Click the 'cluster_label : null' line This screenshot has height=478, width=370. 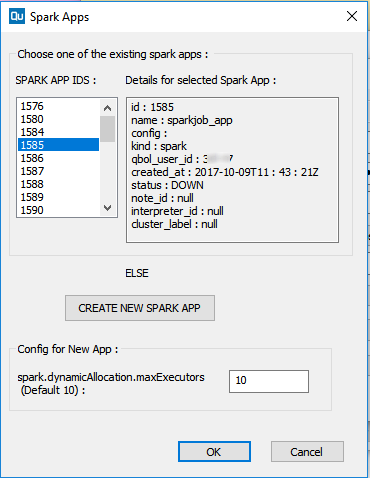(174, 224)
